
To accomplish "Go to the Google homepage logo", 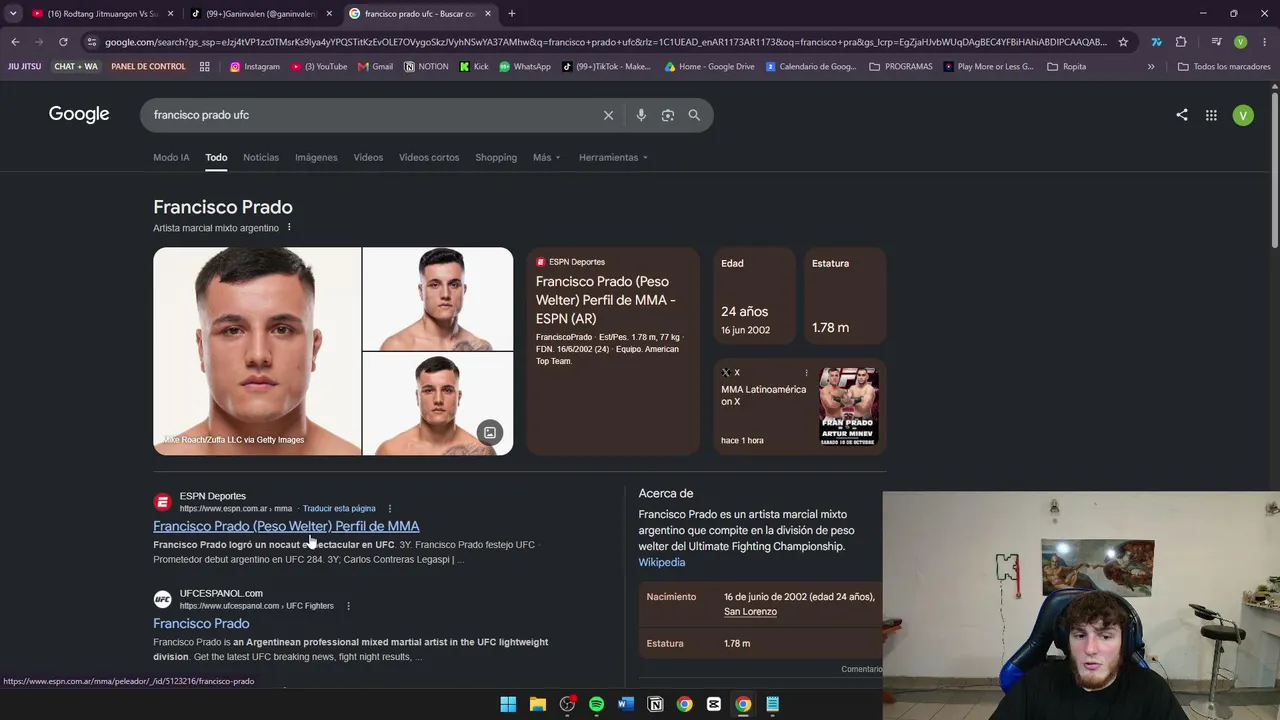I will (x=79, y=114).
